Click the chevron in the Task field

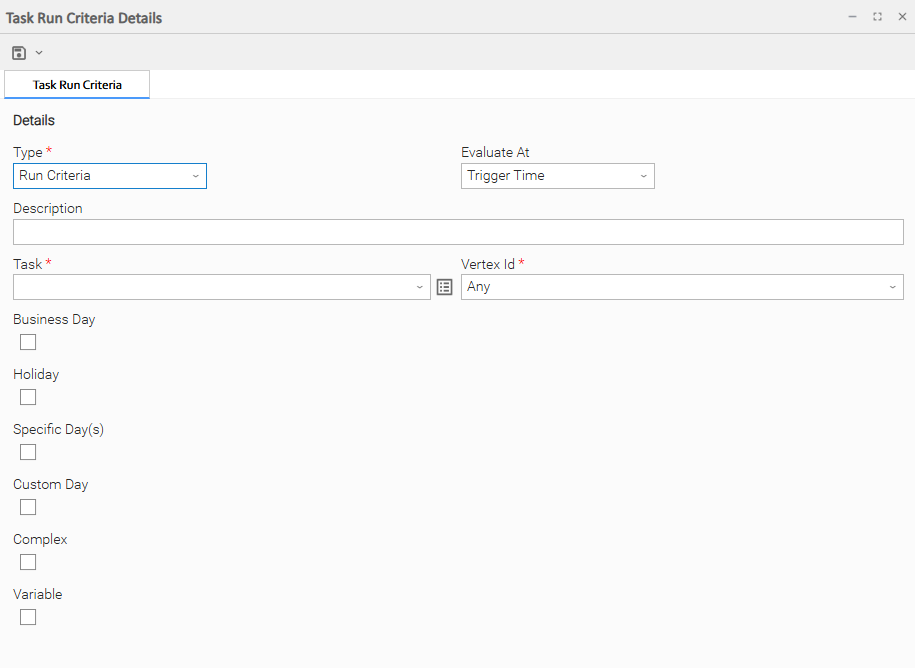coord(420,287)
